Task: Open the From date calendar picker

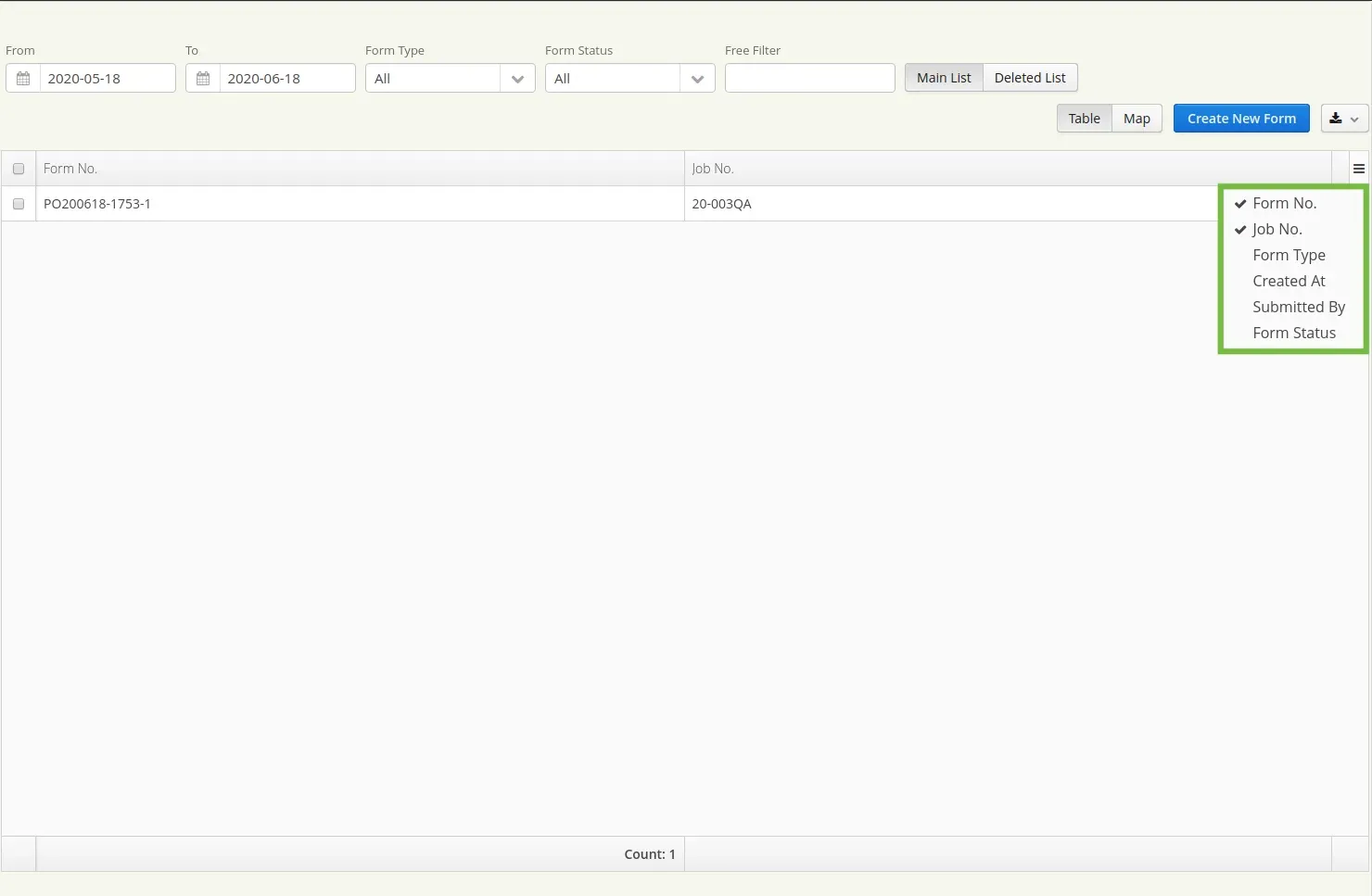Action: click(x=22, y=78)
